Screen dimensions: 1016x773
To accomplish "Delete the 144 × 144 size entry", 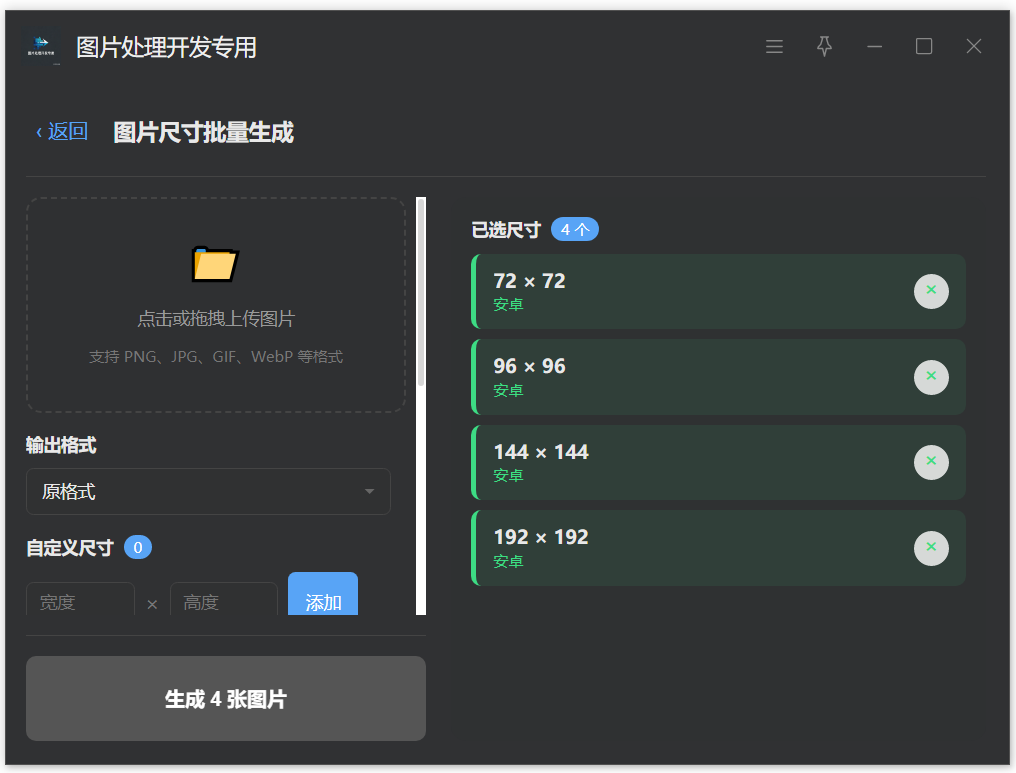I will coord(930,462).
